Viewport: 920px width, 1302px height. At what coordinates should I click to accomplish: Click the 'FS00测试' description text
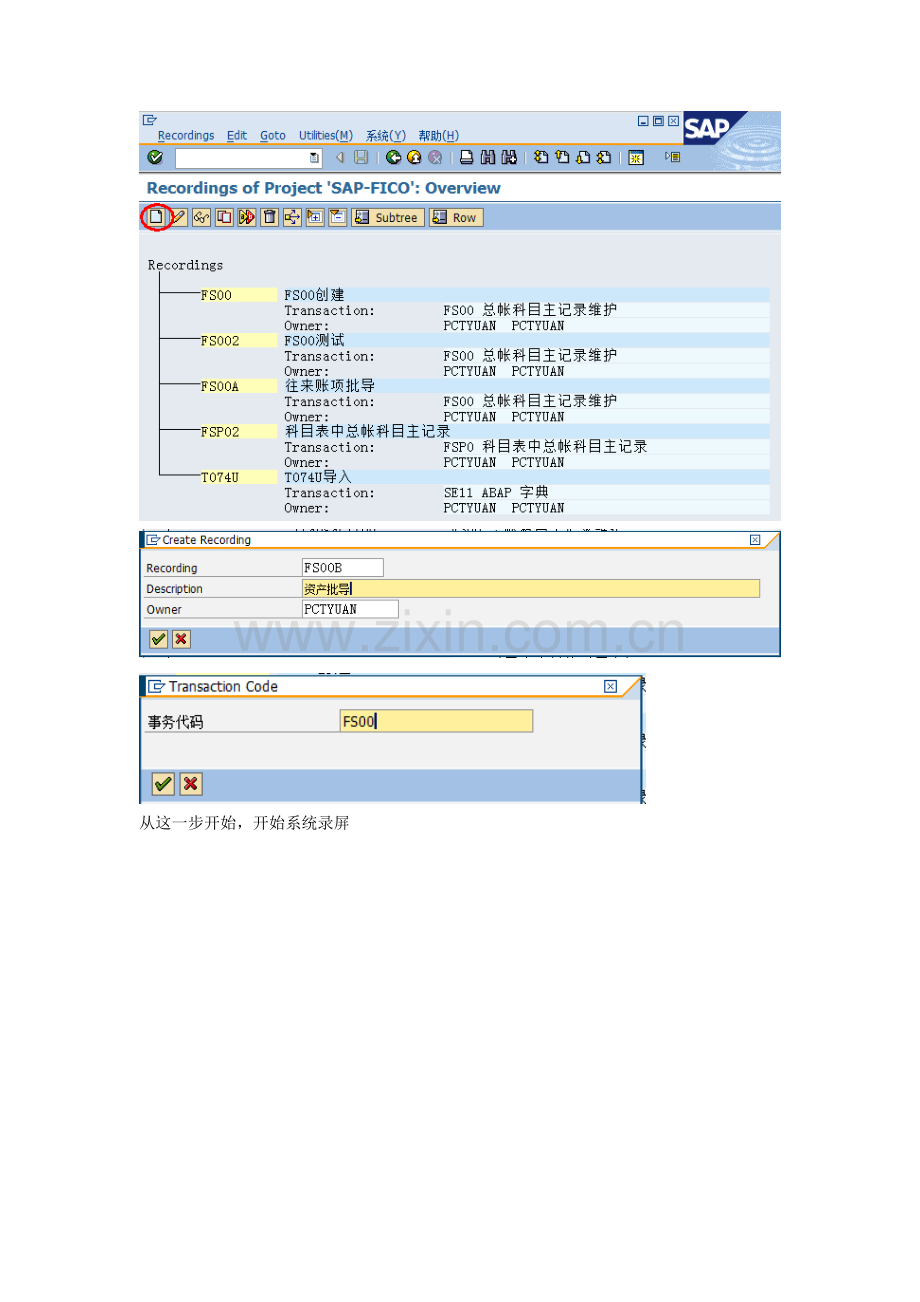[x=314, y=341]
